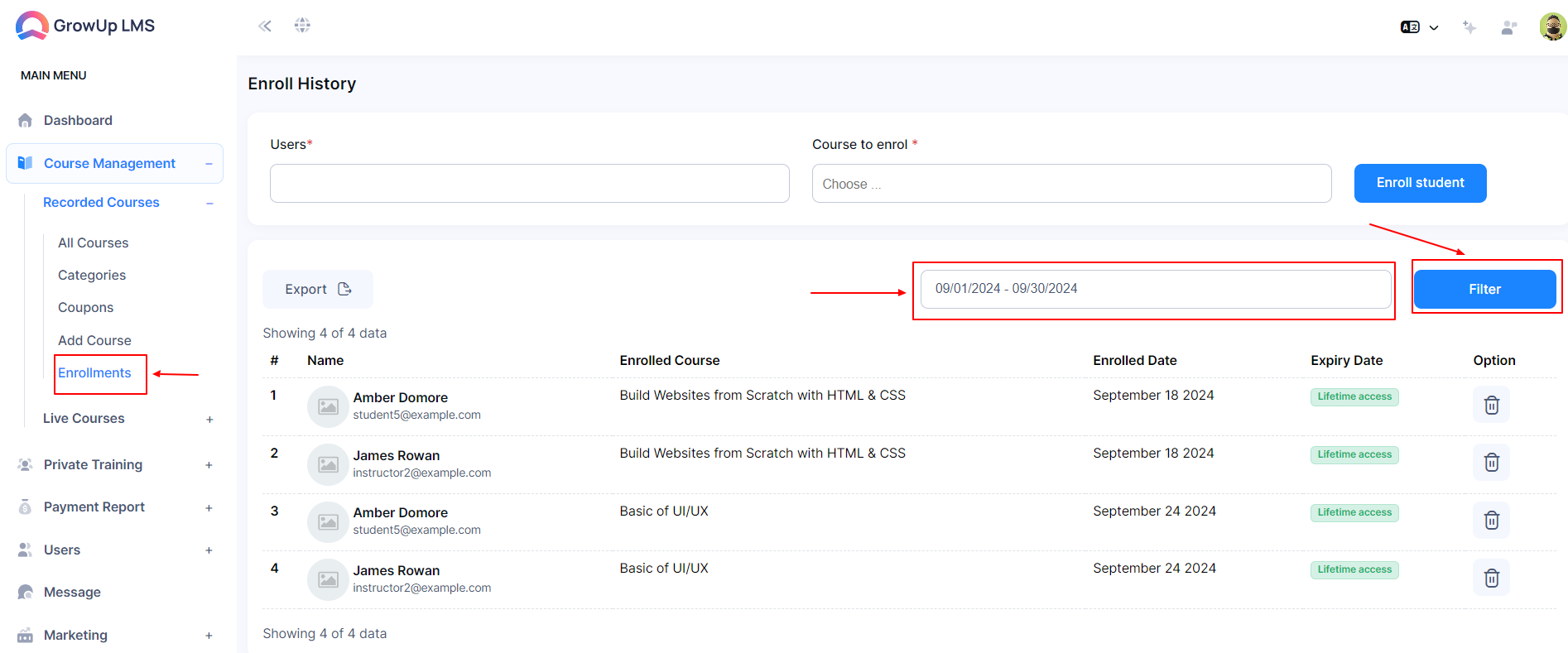Screen dimensions: 1568x653
Task: Collapse the Recorded Courses submenu
Action: [209, 203]
